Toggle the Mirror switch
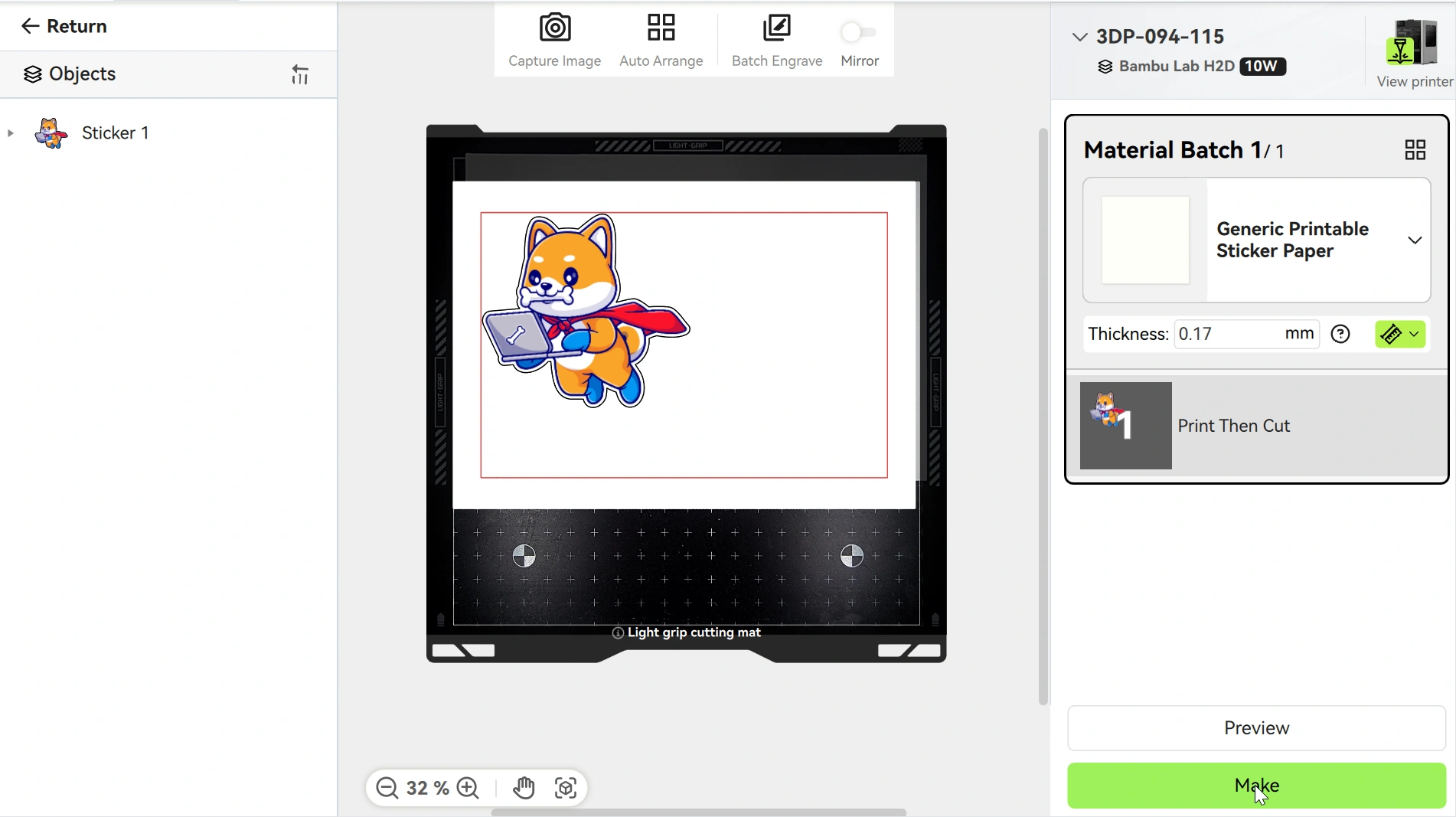Screen dimensions: 1456x817 859,32
